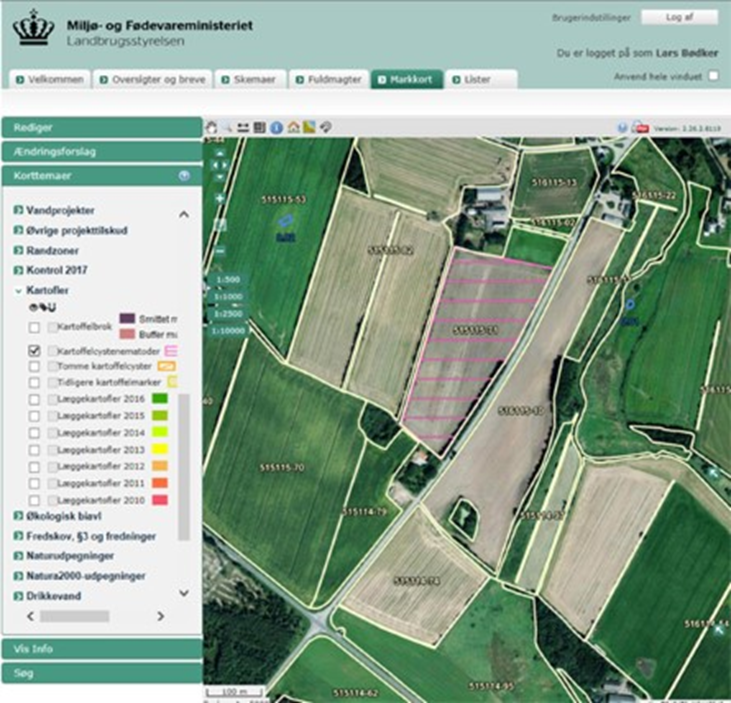Collapse the Kartofler layer group
The image size is (731, 703).
click(17, 290)
